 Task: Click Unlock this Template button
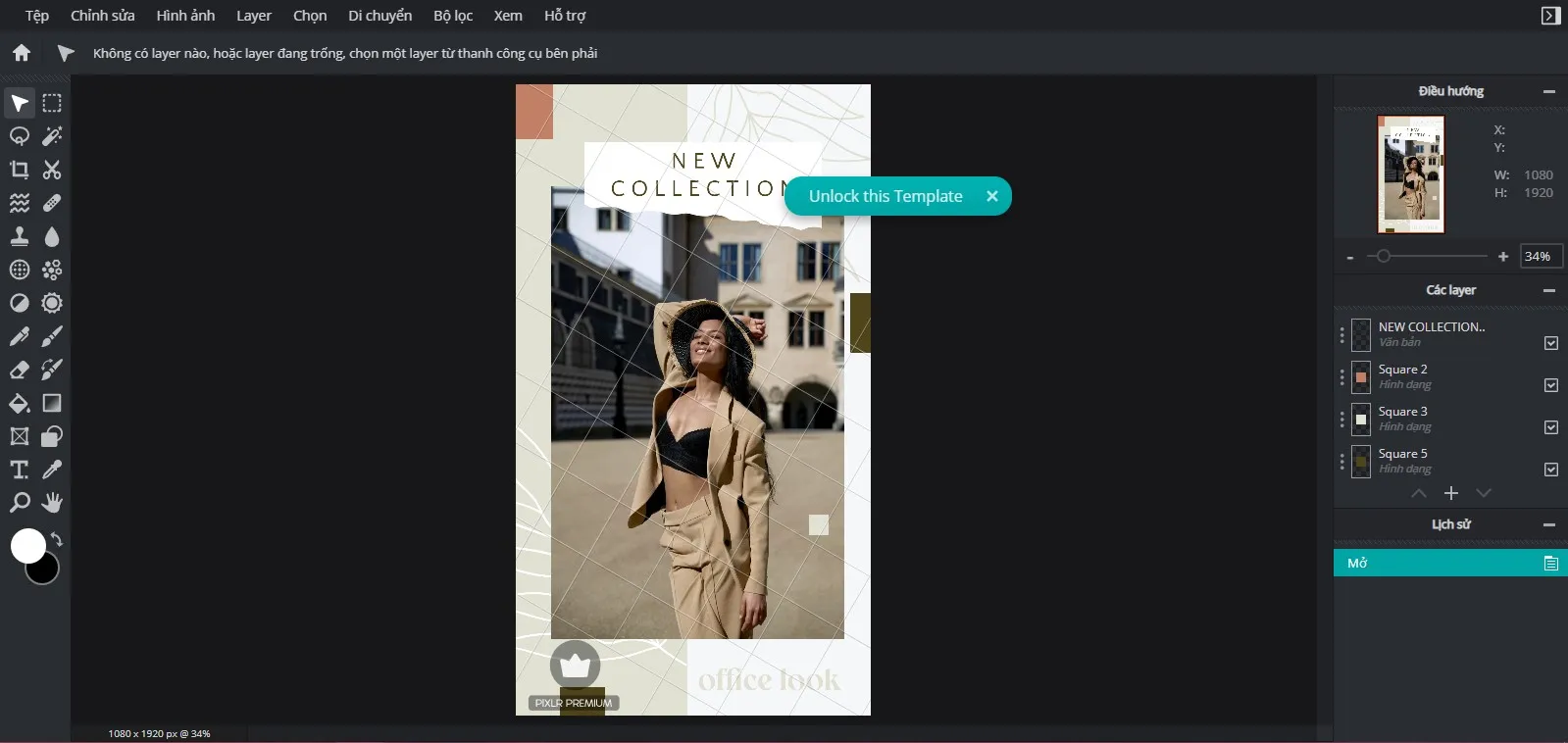coord(885,196)
